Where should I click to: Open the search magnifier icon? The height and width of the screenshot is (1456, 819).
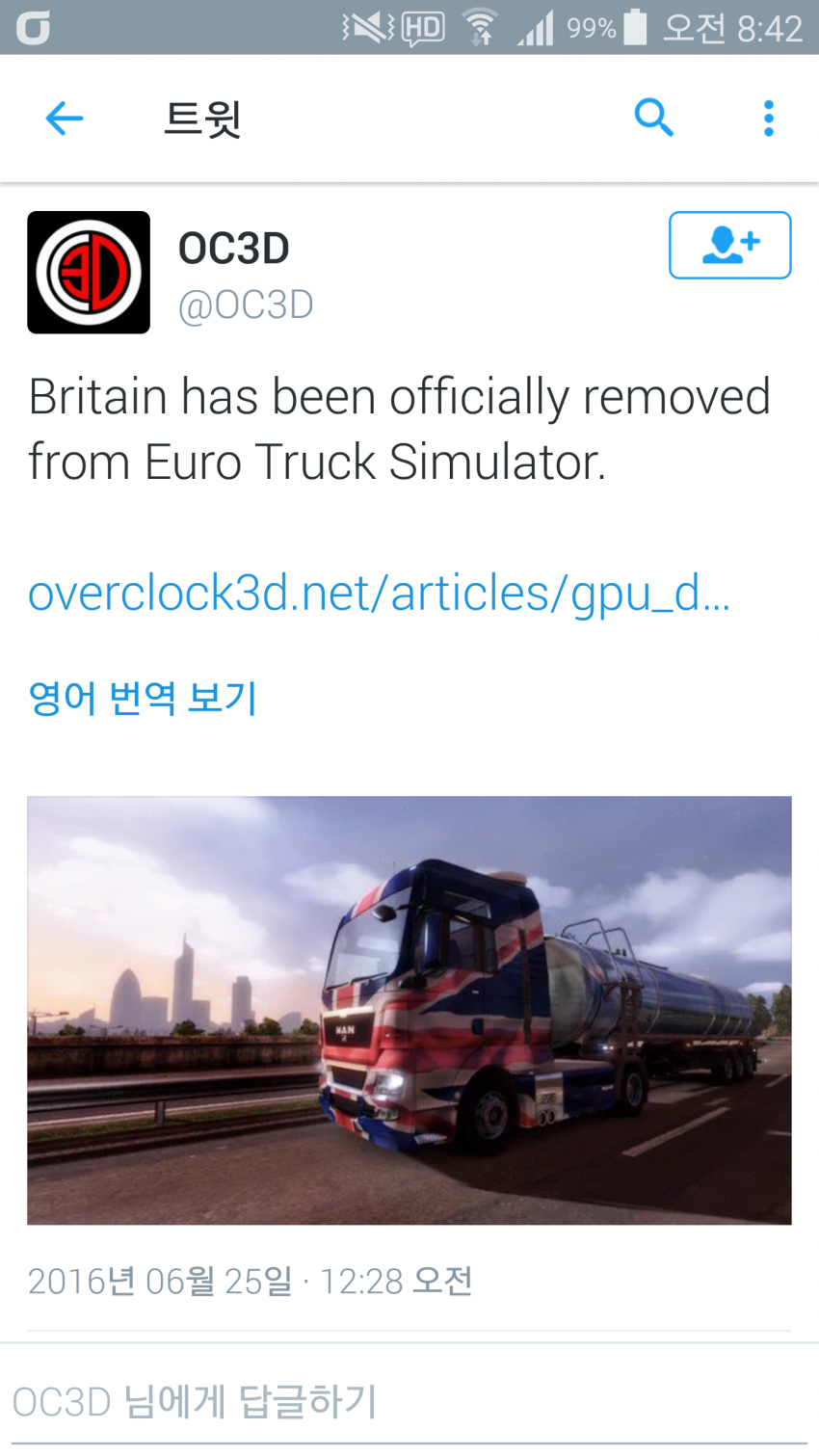(x=653, y=118)
